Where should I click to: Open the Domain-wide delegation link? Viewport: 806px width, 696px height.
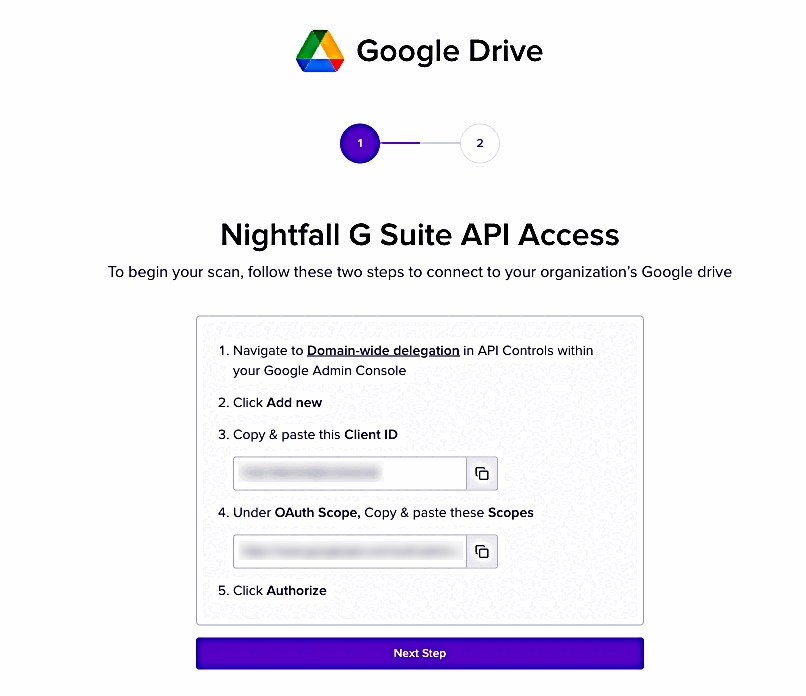pyautogui.click(x=383, y=351)
